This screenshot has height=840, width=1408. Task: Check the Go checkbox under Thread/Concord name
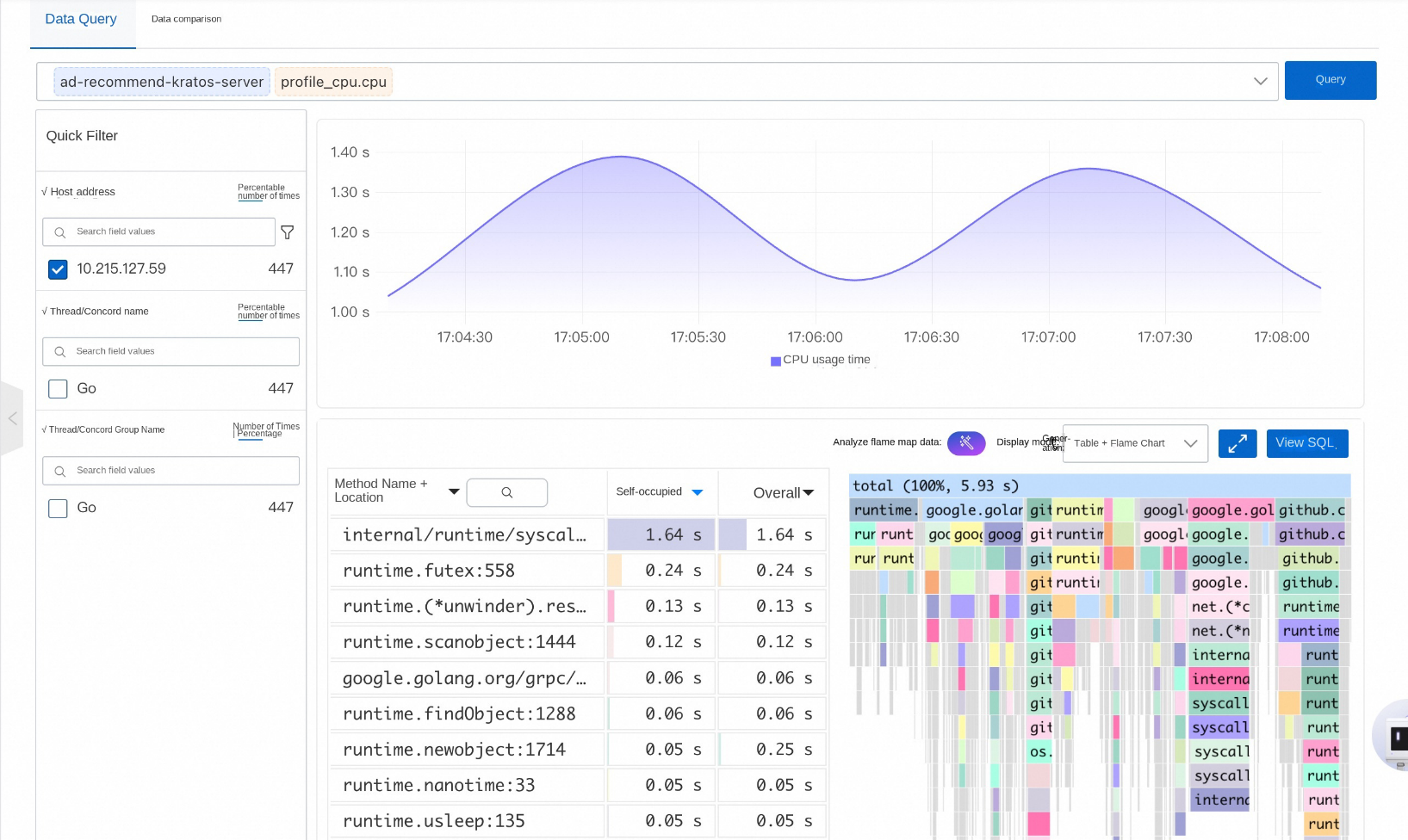58,389
